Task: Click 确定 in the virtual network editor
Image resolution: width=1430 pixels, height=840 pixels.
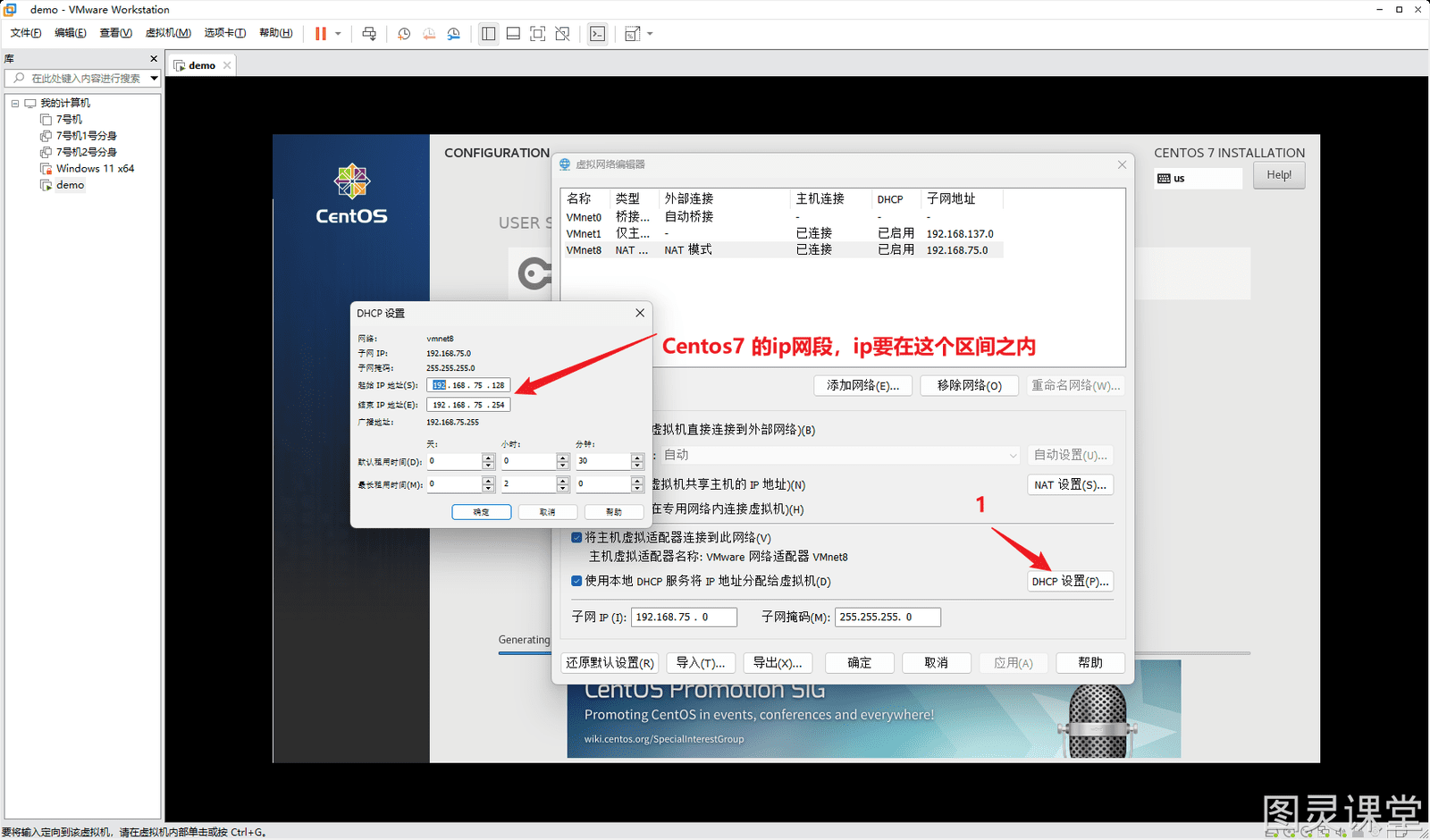Action: coord(859,663)
